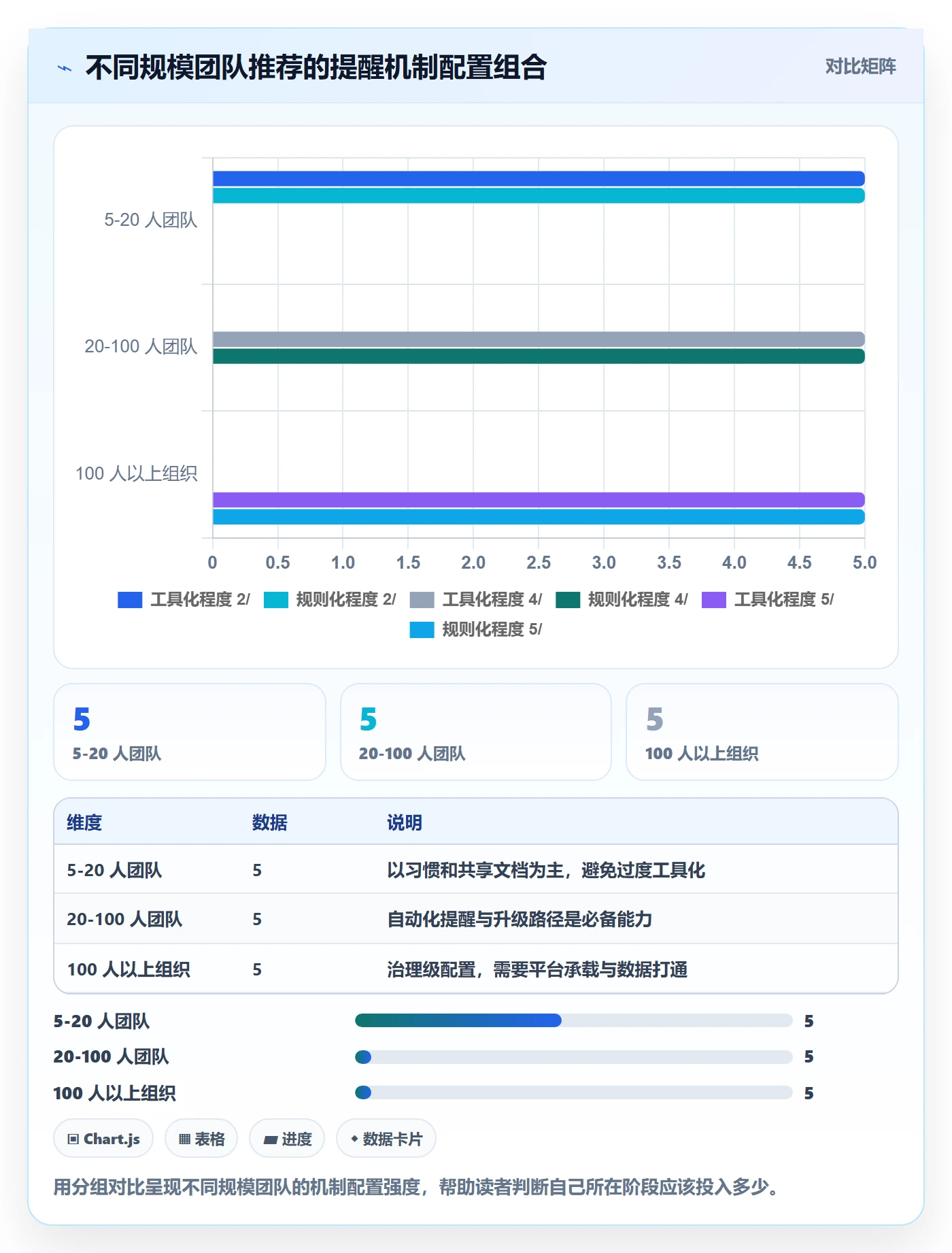Image resolution: width=952 pixels, height=1253 pixels.
Task: Click the chart's y-axis label "100 人以上组织"
Action: (x=136, y=473)
